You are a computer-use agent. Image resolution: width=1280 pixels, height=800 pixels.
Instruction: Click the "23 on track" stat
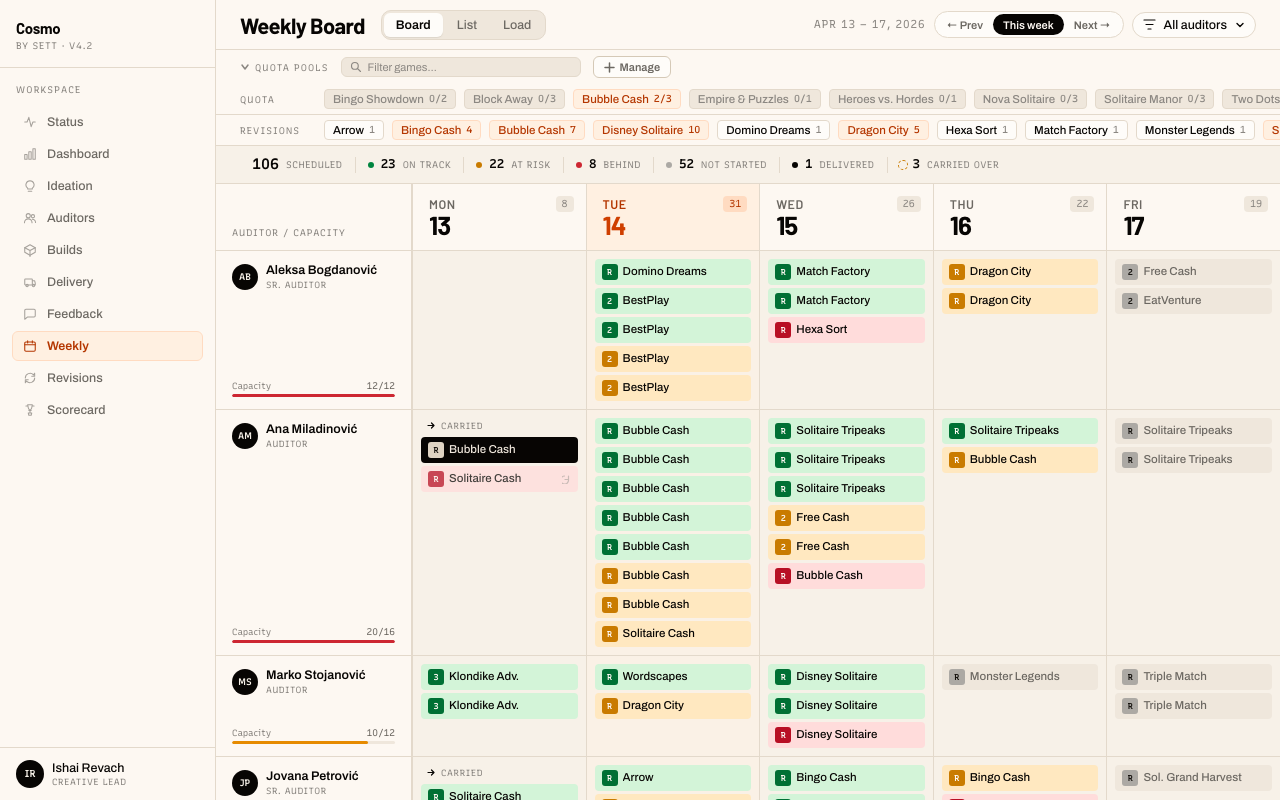(x=410, y=164)
